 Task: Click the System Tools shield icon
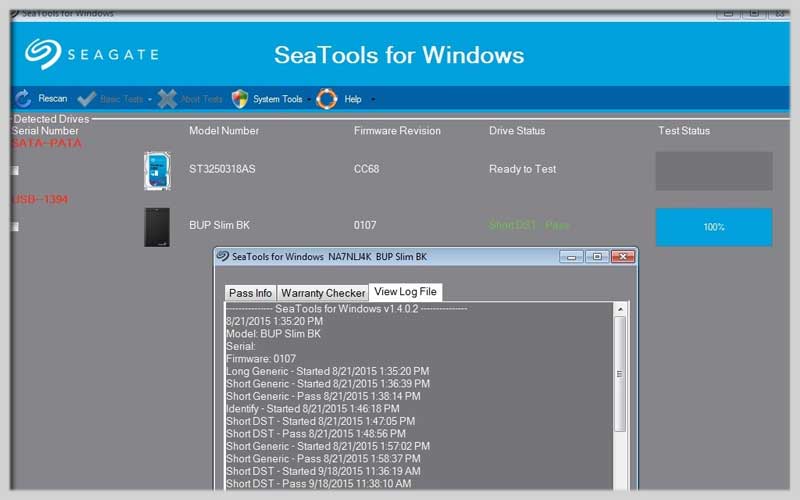coord(240,98)
